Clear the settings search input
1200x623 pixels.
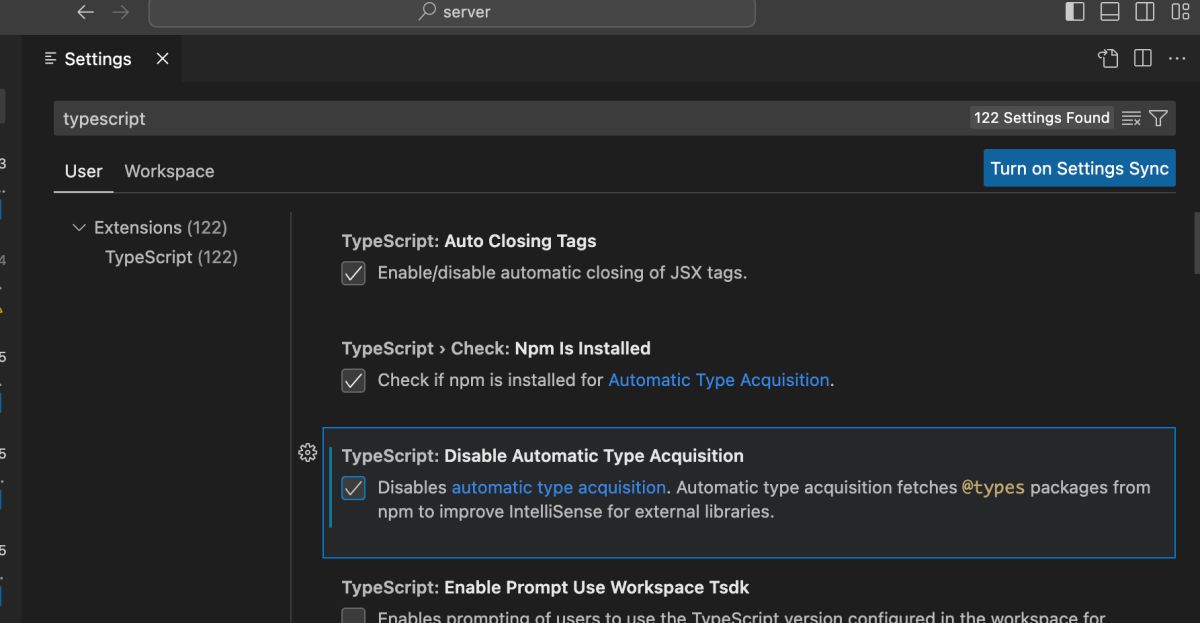tap(1131, 118)
